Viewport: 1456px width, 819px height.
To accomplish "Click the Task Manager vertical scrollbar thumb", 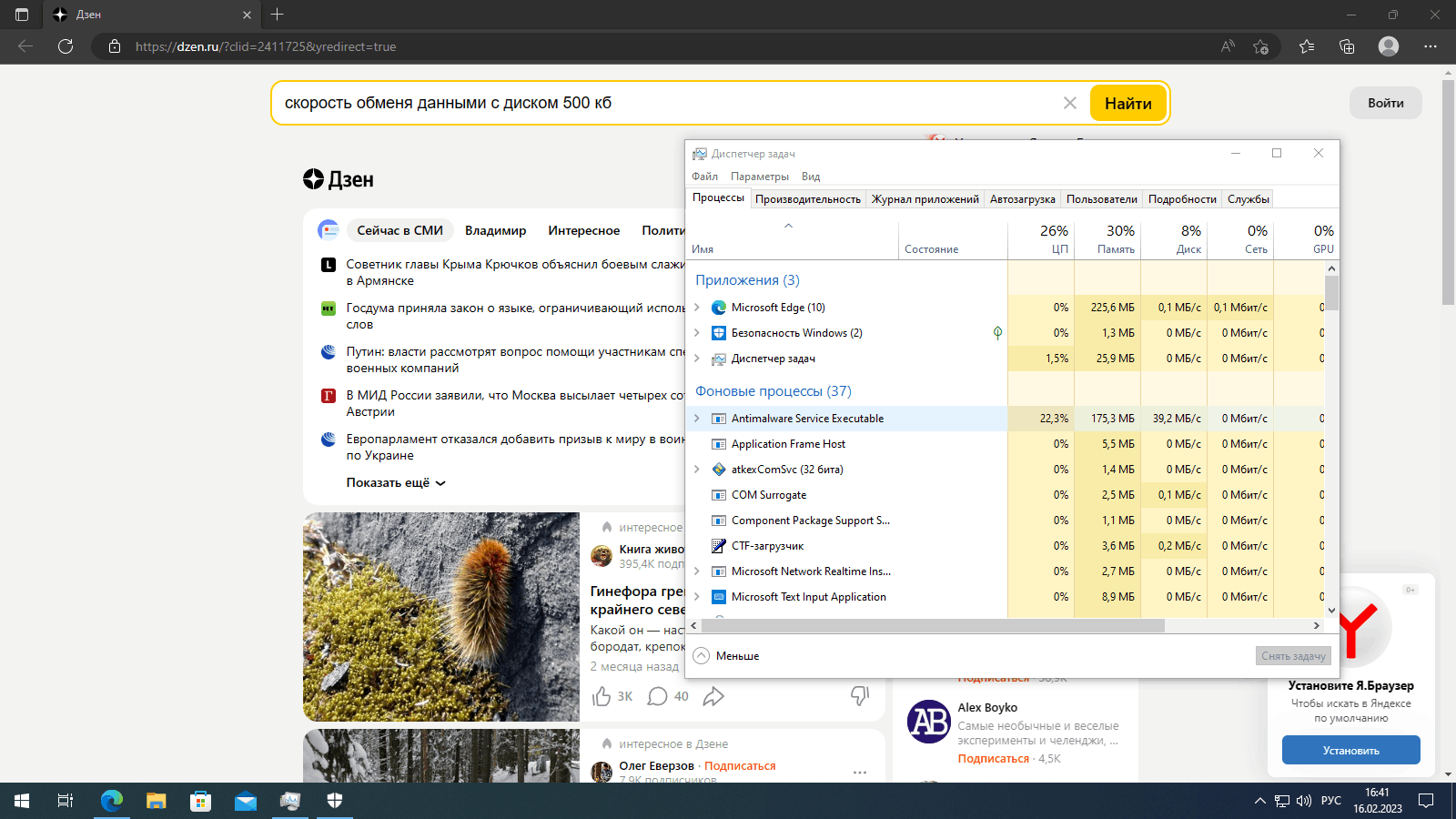I will coord(1331,293).
